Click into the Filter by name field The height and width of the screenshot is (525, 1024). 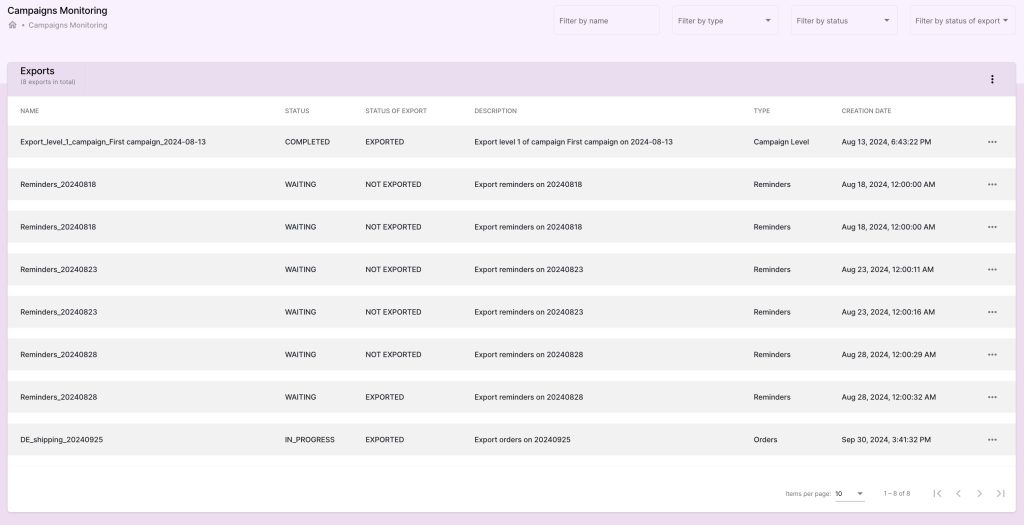[x=606, y=20]
